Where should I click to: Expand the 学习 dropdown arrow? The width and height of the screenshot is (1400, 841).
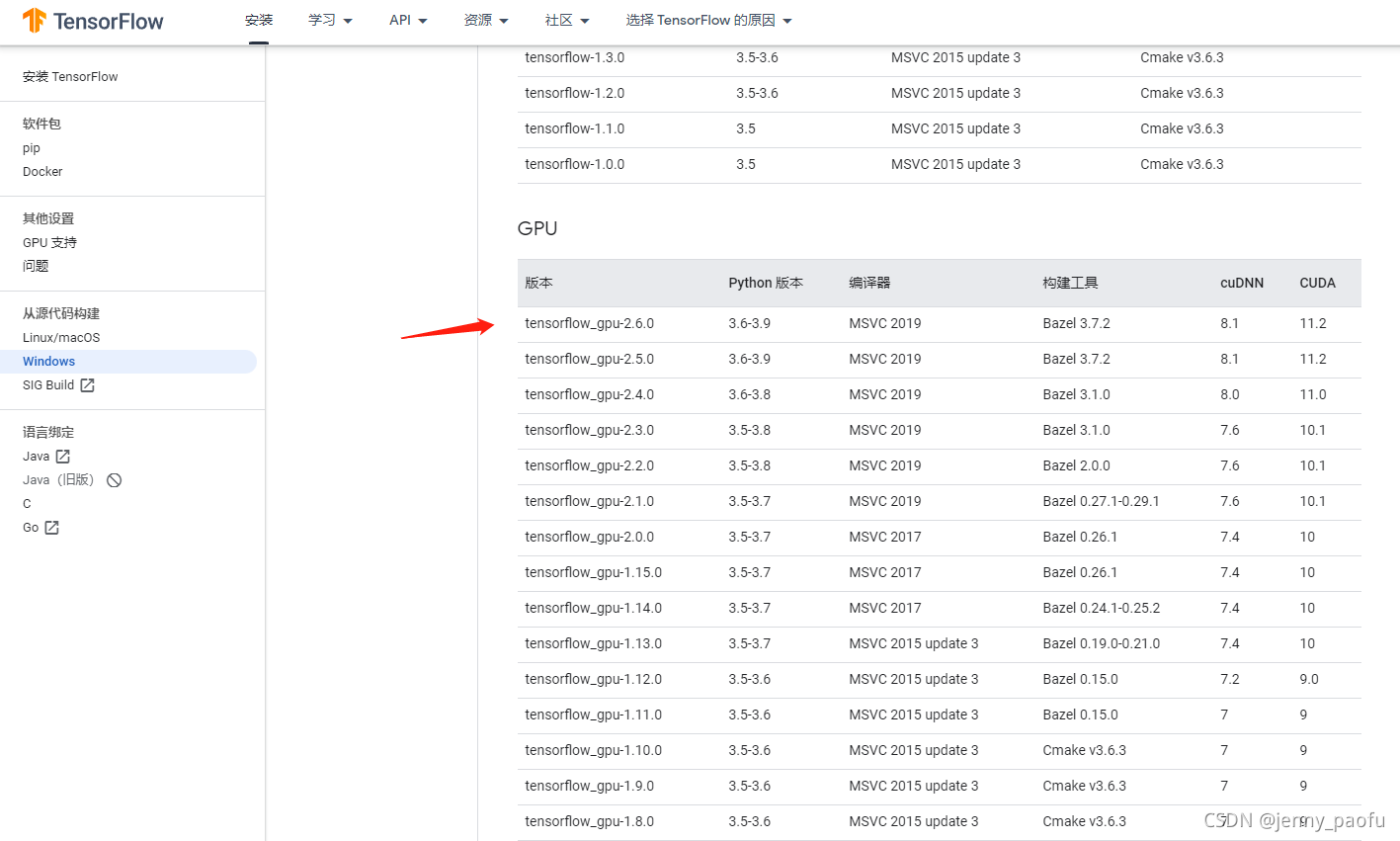[348, 21]
